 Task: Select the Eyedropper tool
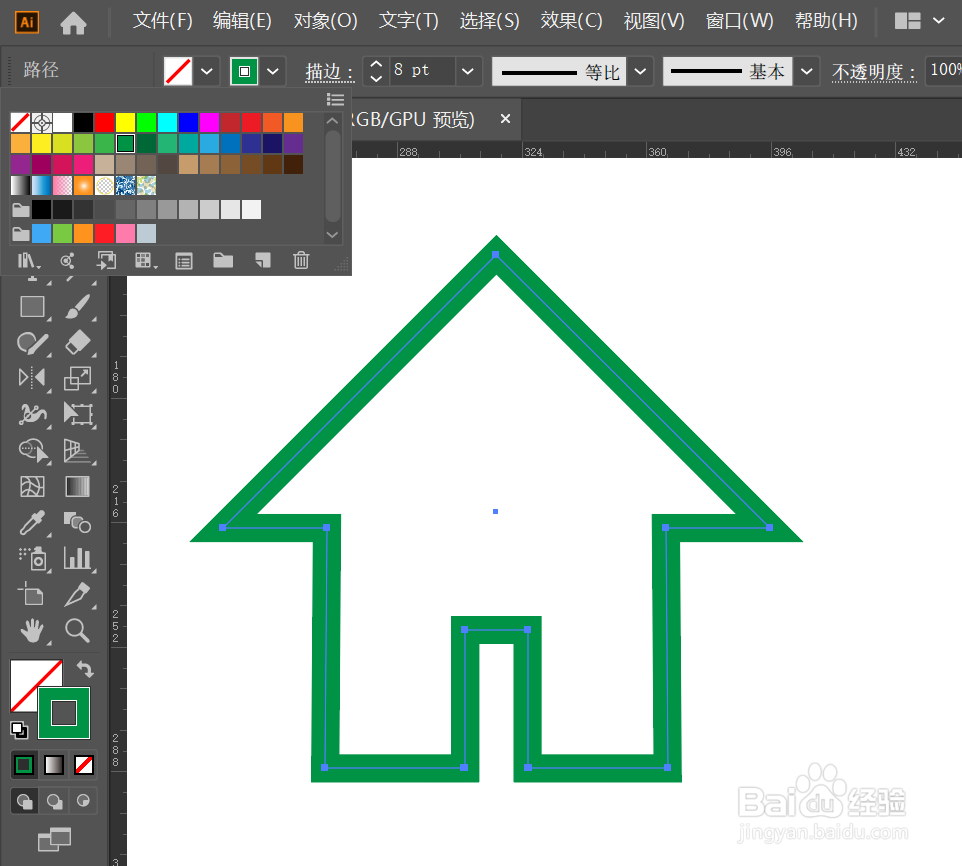pos(31,523)
